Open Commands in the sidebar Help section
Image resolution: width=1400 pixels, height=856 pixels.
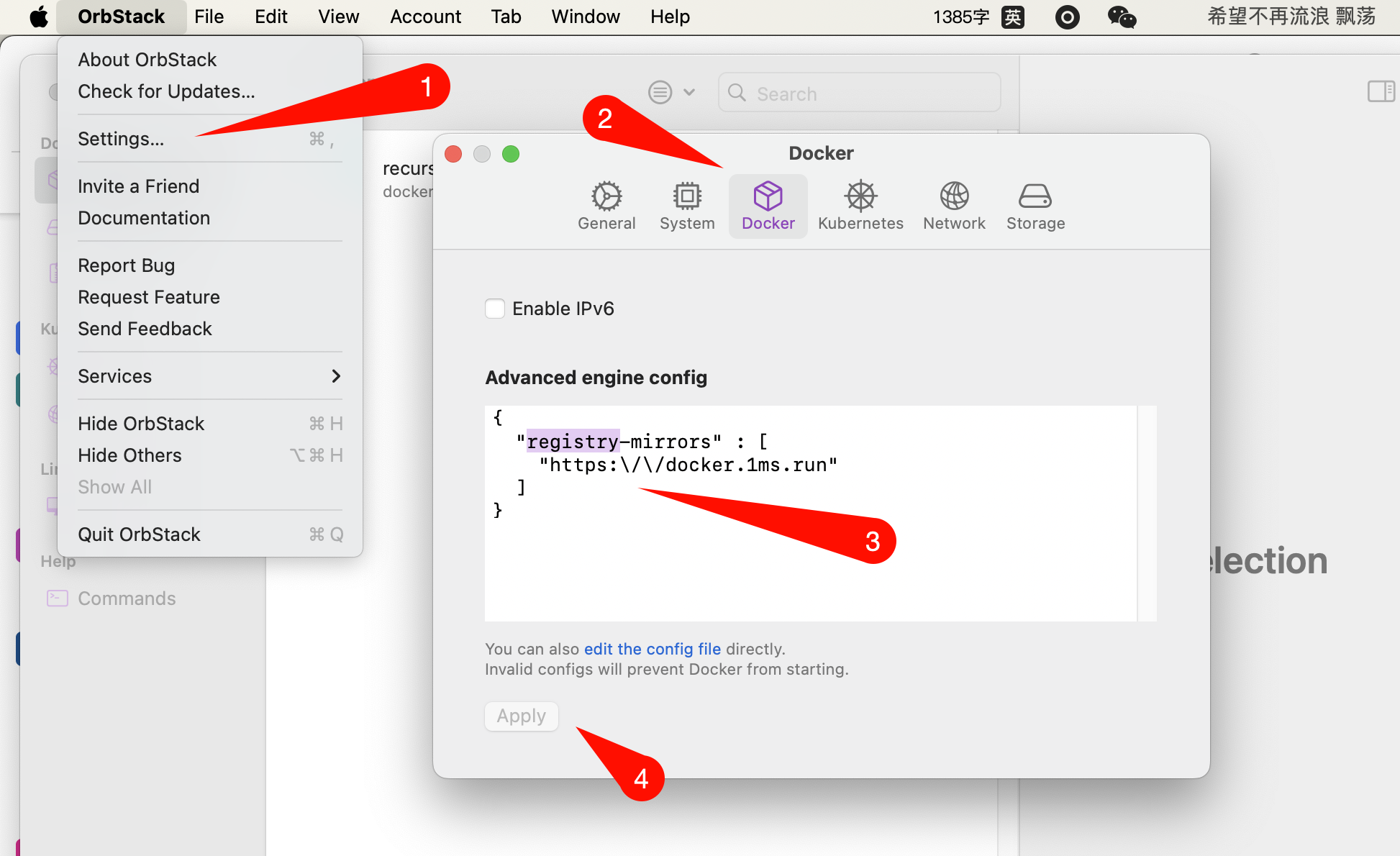(127, 598)
